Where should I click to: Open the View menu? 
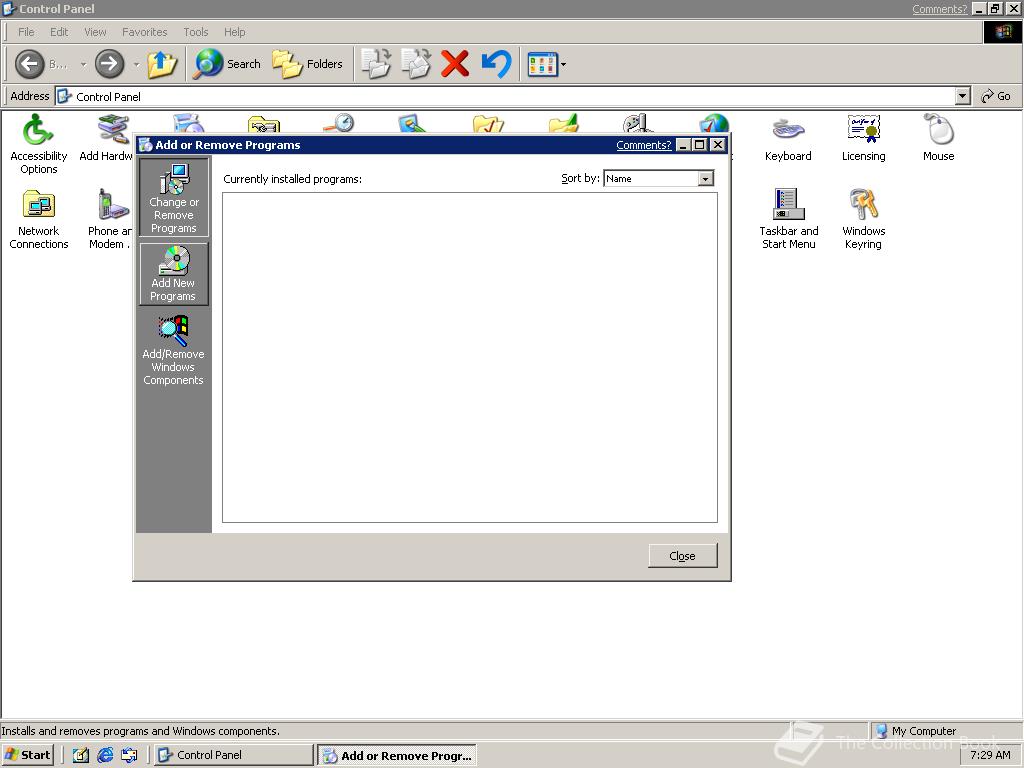(x=95, y=32)
